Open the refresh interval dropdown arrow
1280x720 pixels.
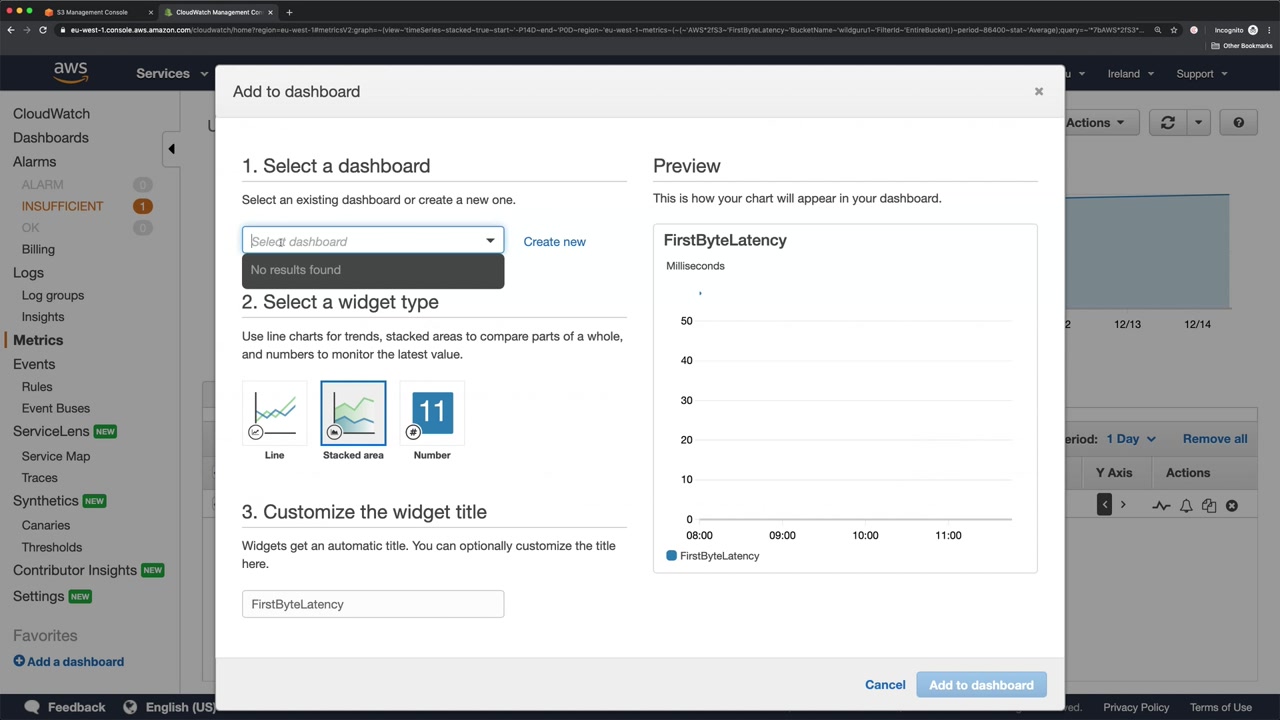pos(1198,123)
